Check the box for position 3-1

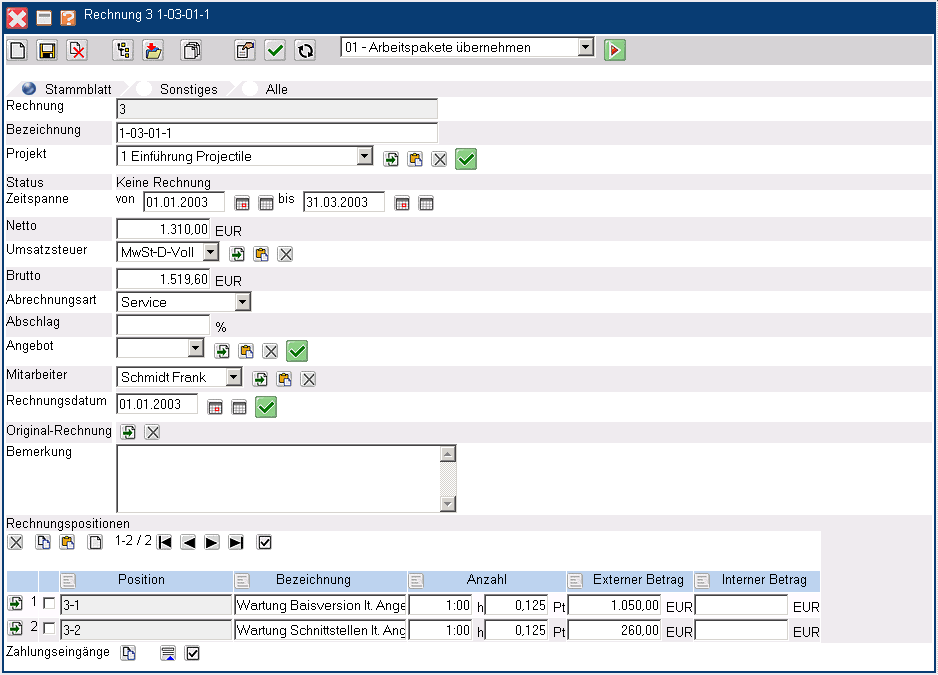click(x=49, y=604)
